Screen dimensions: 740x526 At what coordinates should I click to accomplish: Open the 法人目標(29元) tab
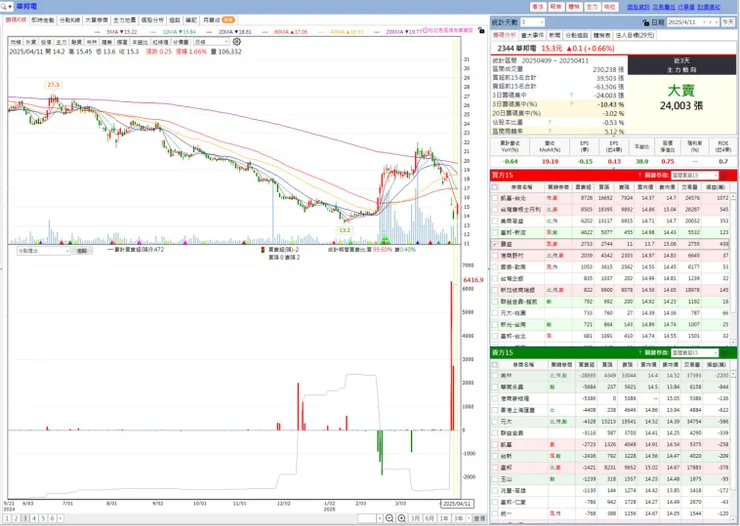coord(635,35)
